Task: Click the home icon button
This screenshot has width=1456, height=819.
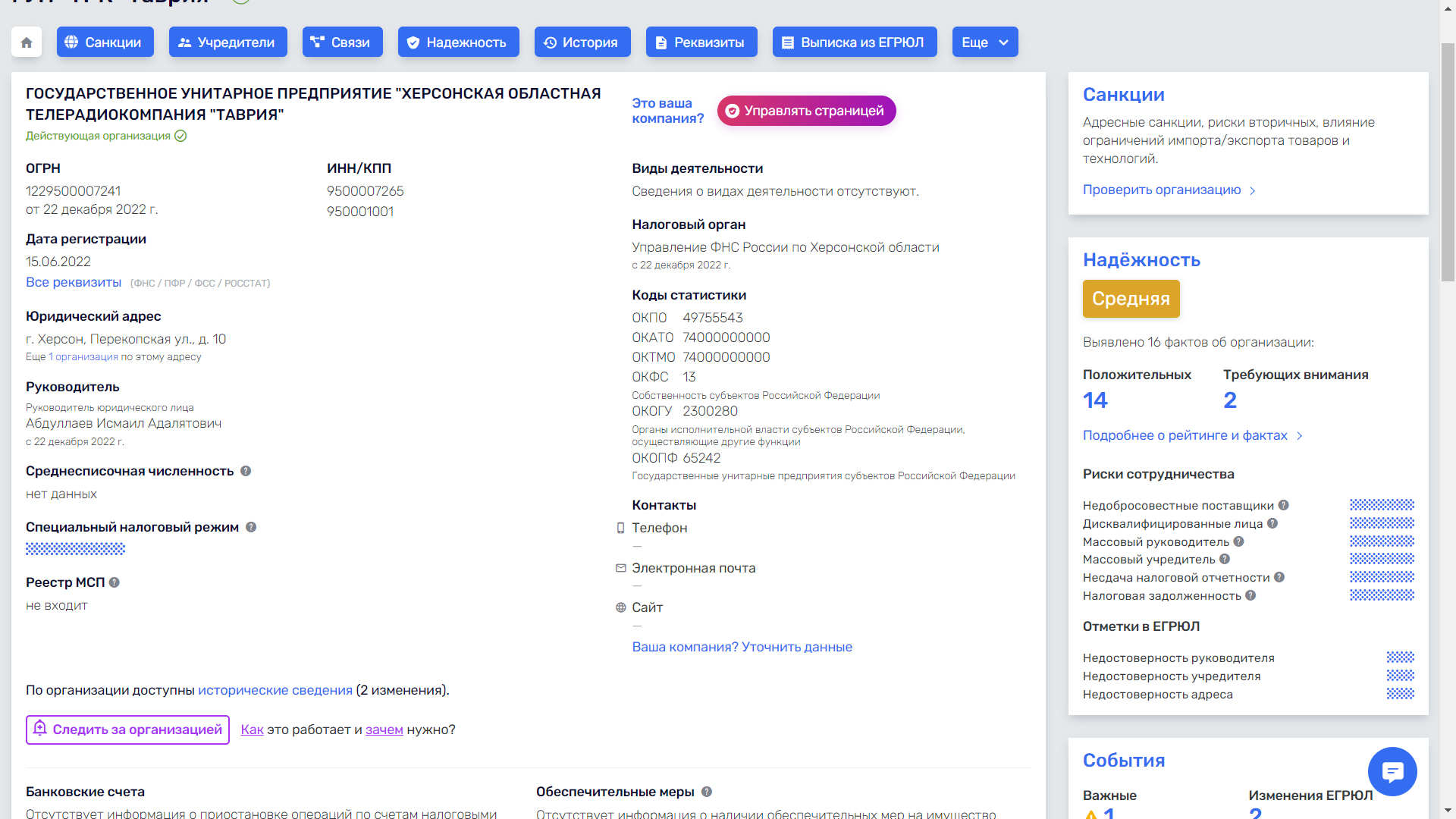Action: (x=27, y=42)
